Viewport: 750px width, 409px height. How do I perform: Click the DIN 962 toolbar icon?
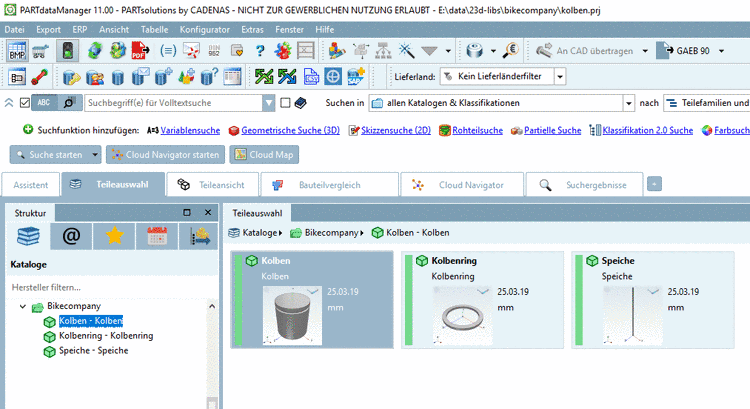pyautogui.click(x=214, y=51)
